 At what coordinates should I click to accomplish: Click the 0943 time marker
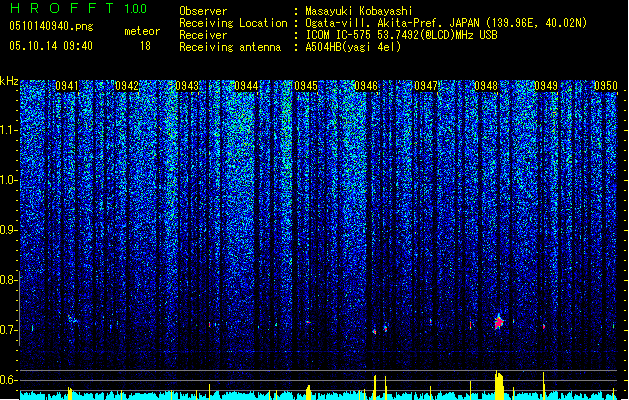coord(187,86)
